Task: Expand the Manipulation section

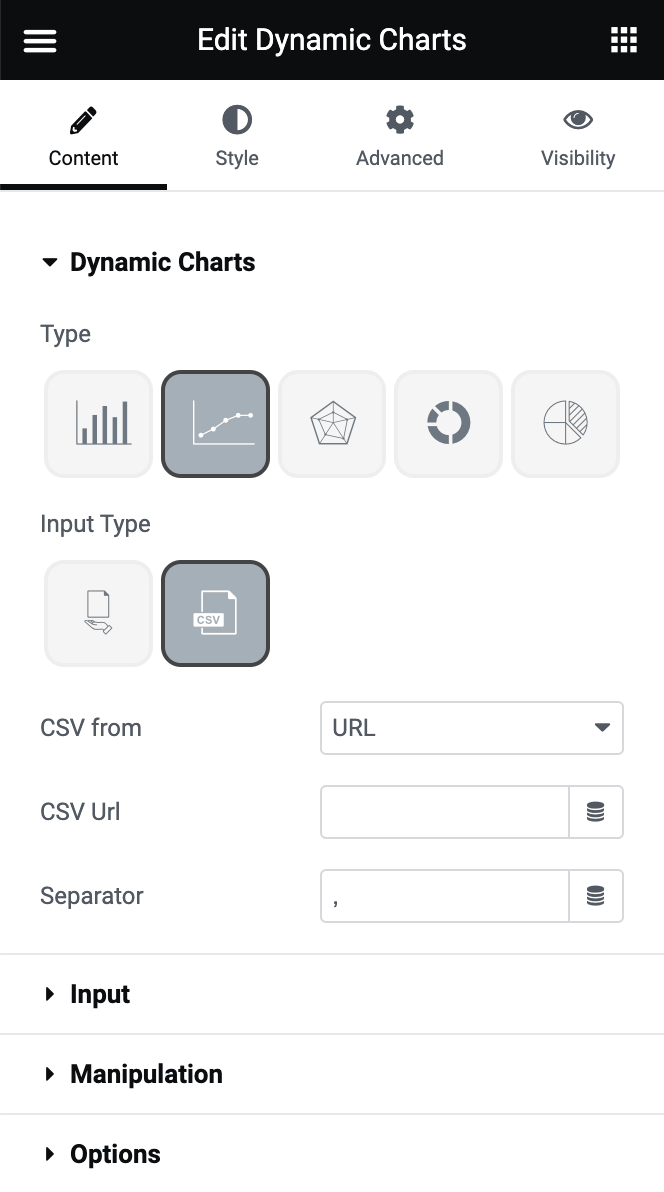Action: tap(146, 1074)
